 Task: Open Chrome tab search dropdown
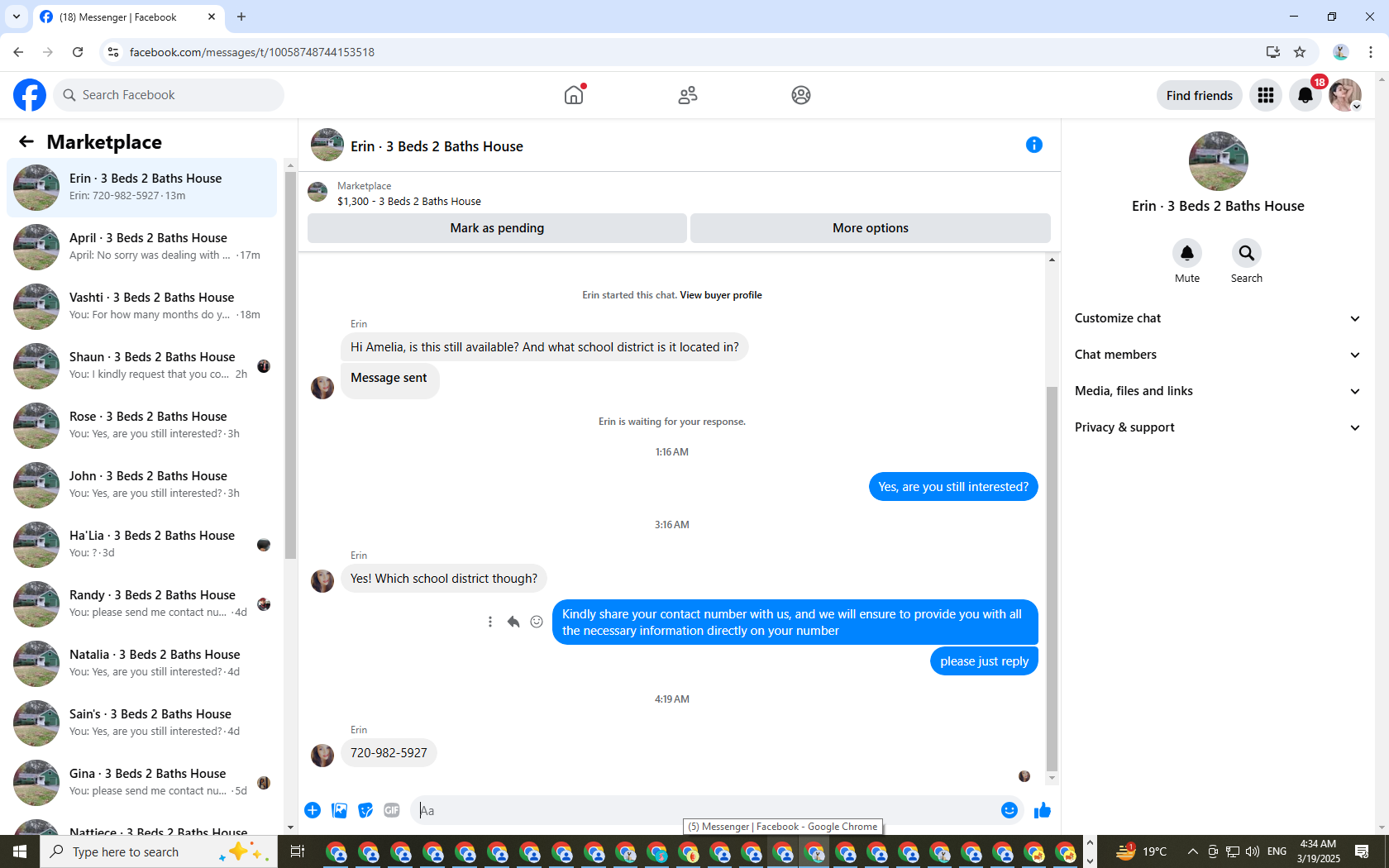click(x=17, y=17)
